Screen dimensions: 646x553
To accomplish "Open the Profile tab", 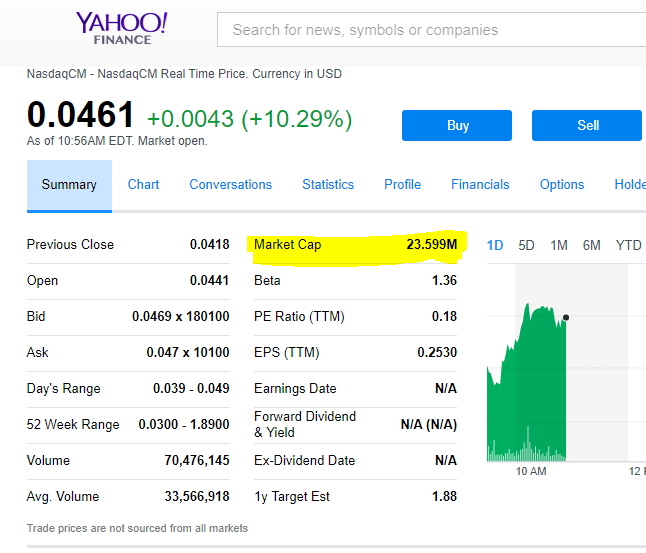I will [402, 185].
